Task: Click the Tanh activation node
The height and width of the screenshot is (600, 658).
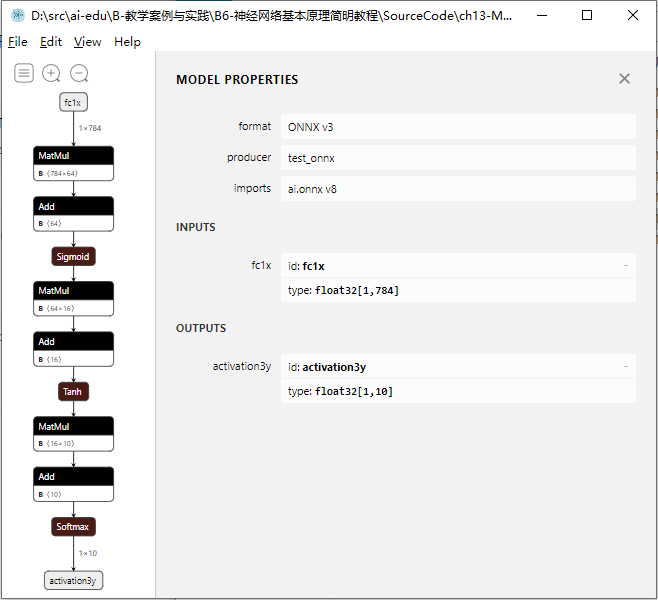Action: (73, 392)
